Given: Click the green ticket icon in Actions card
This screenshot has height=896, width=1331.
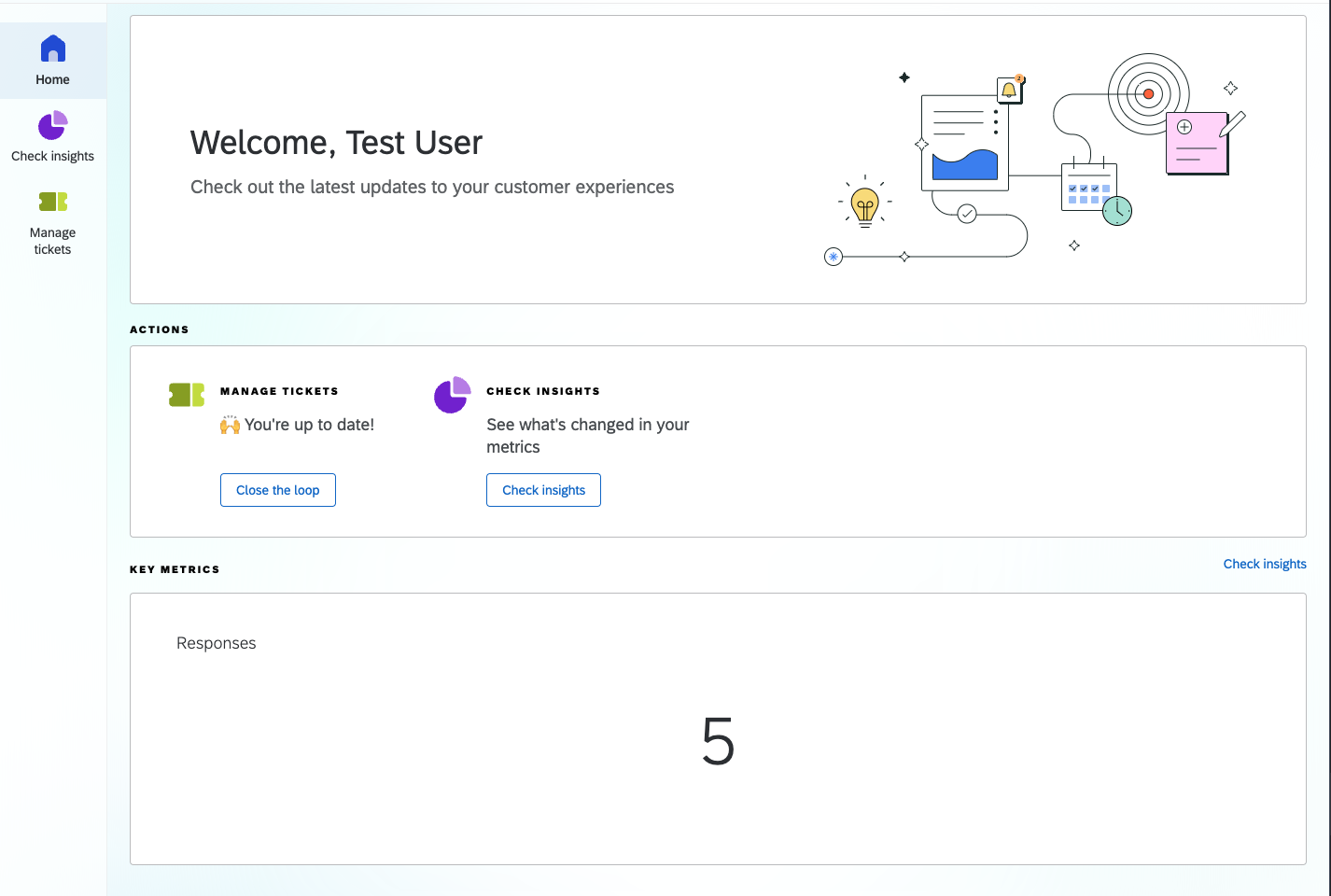Looking at the screenshot, I should tap(187, 395).
